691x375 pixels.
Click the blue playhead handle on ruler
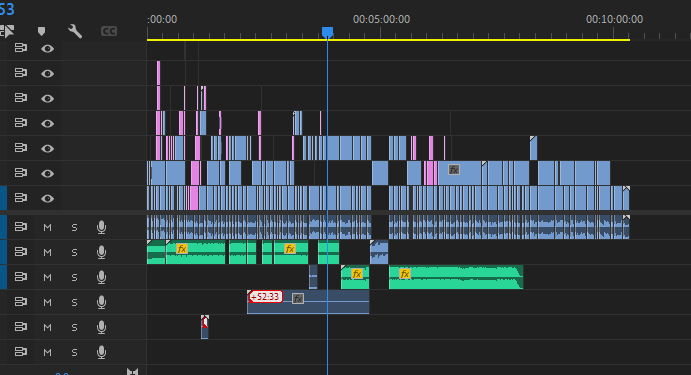click(327, 32)
